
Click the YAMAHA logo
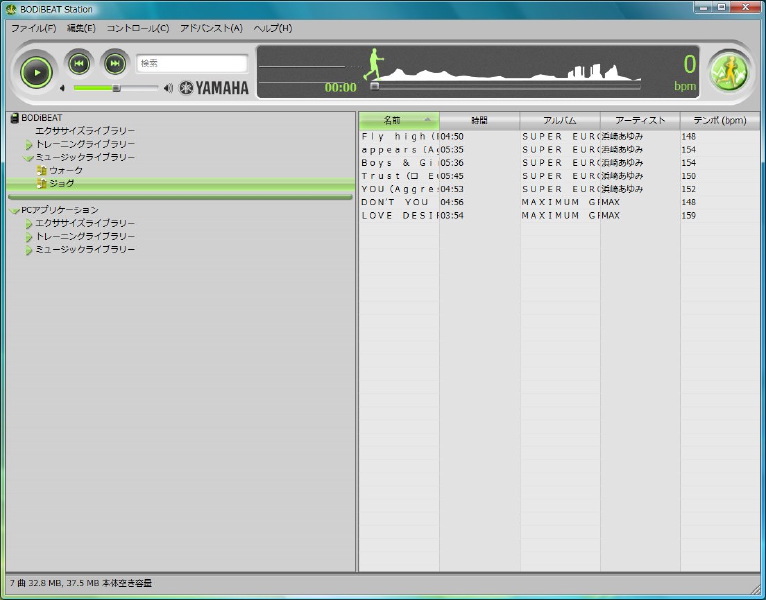tap(214, 88)
